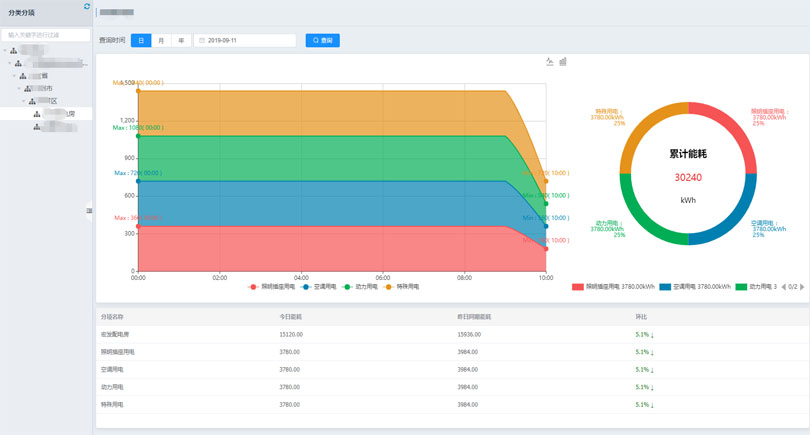Select the 年 time range button
This screenshot has width=810, height=435.
[x=181, y=41]
